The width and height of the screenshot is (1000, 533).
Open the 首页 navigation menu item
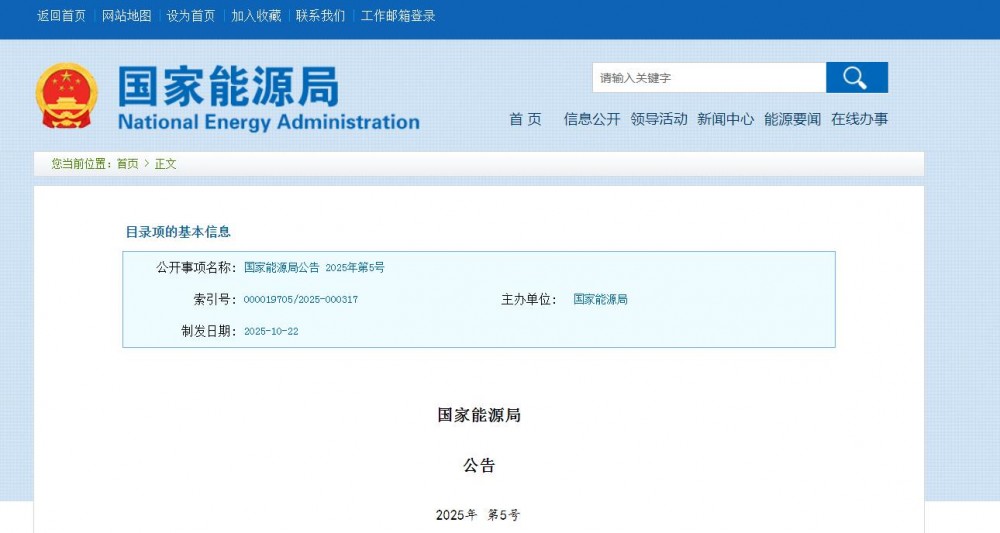[x=525, y=119]
